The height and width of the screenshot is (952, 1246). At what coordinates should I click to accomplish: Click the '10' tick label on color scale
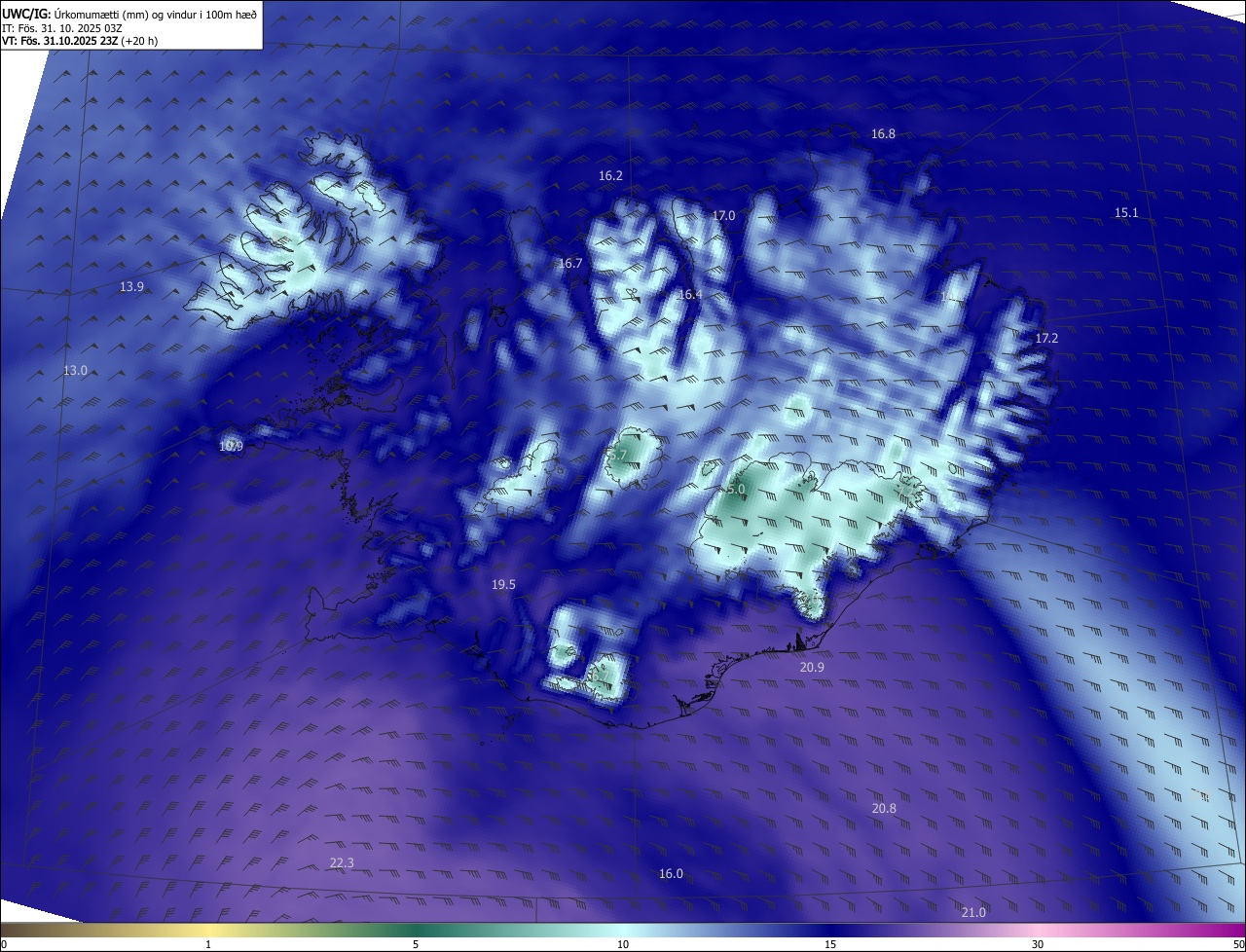point(623,944)
